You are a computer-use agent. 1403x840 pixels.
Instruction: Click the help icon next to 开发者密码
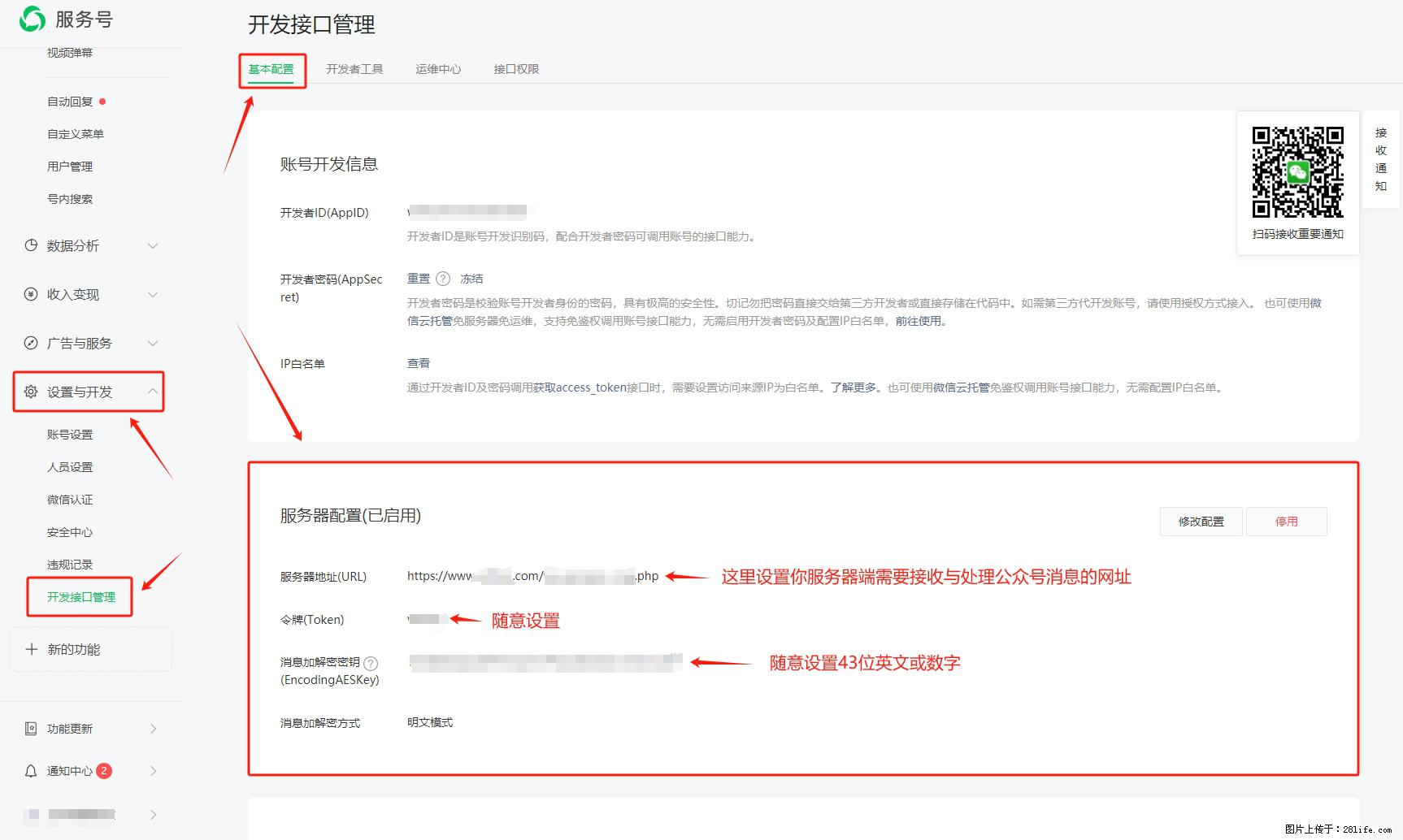[x=445, y=278]
